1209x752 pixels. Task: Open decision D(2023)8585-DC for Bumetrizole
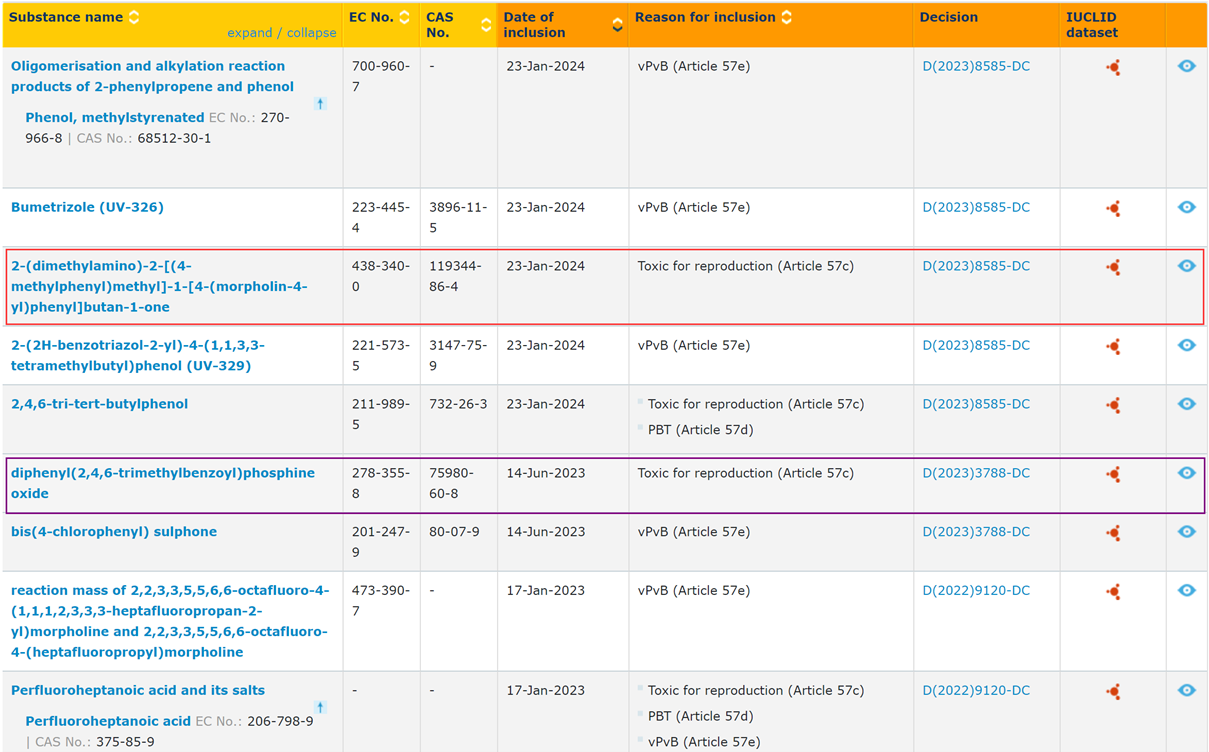point(976,207)
